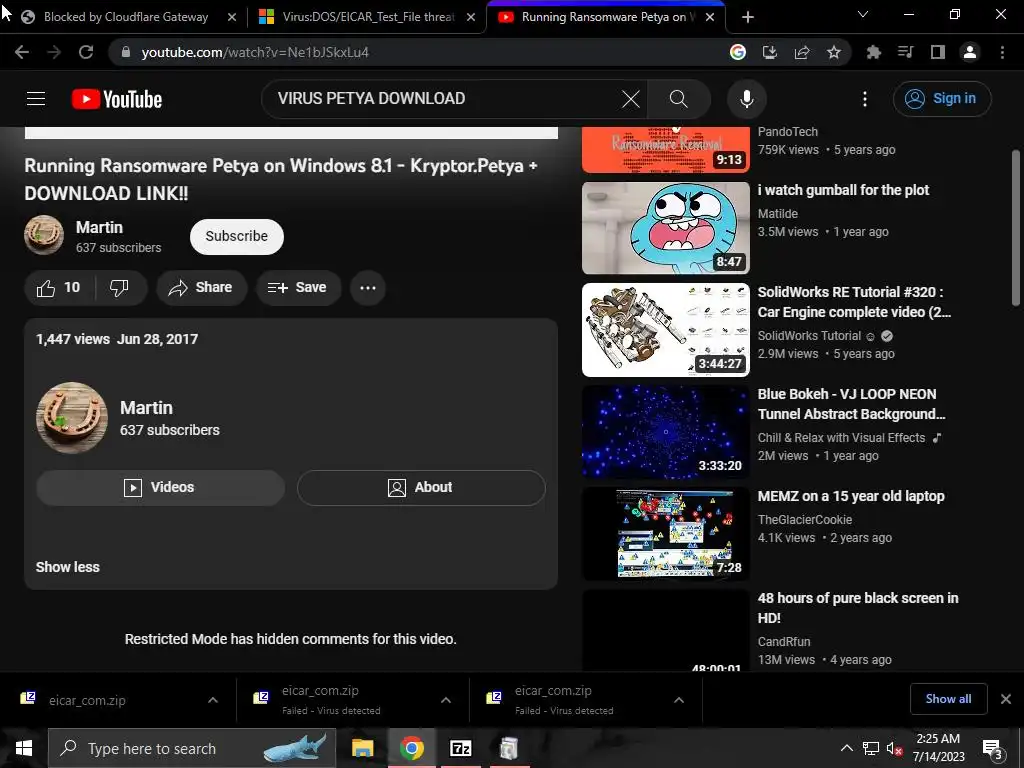
Task: Open Windows Start menu
Action: pos(24,748)
